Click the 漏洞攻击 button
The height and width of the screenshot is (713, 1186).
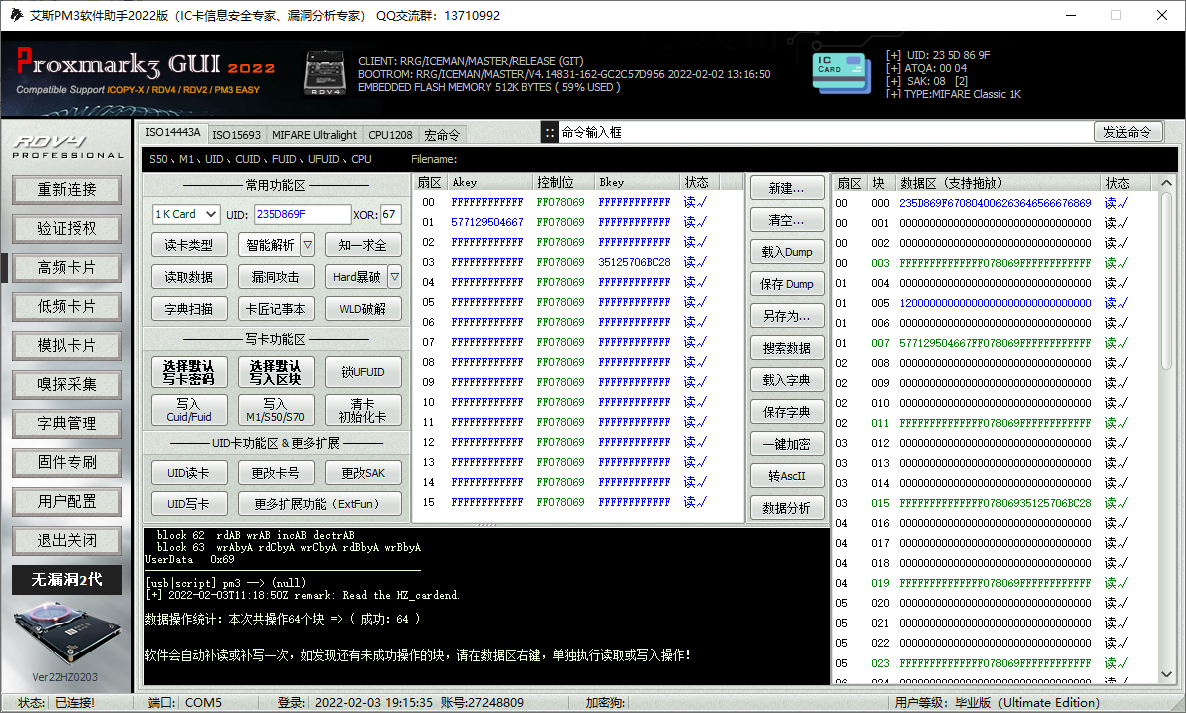click(x=276, y=277)
